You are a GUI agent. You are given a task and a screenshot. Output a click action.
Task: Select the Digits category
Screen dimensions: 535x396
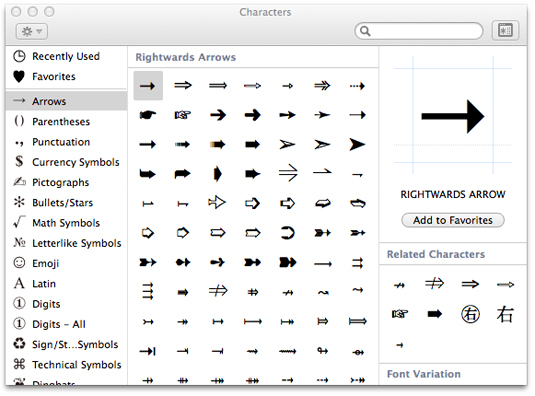(66, 304)
